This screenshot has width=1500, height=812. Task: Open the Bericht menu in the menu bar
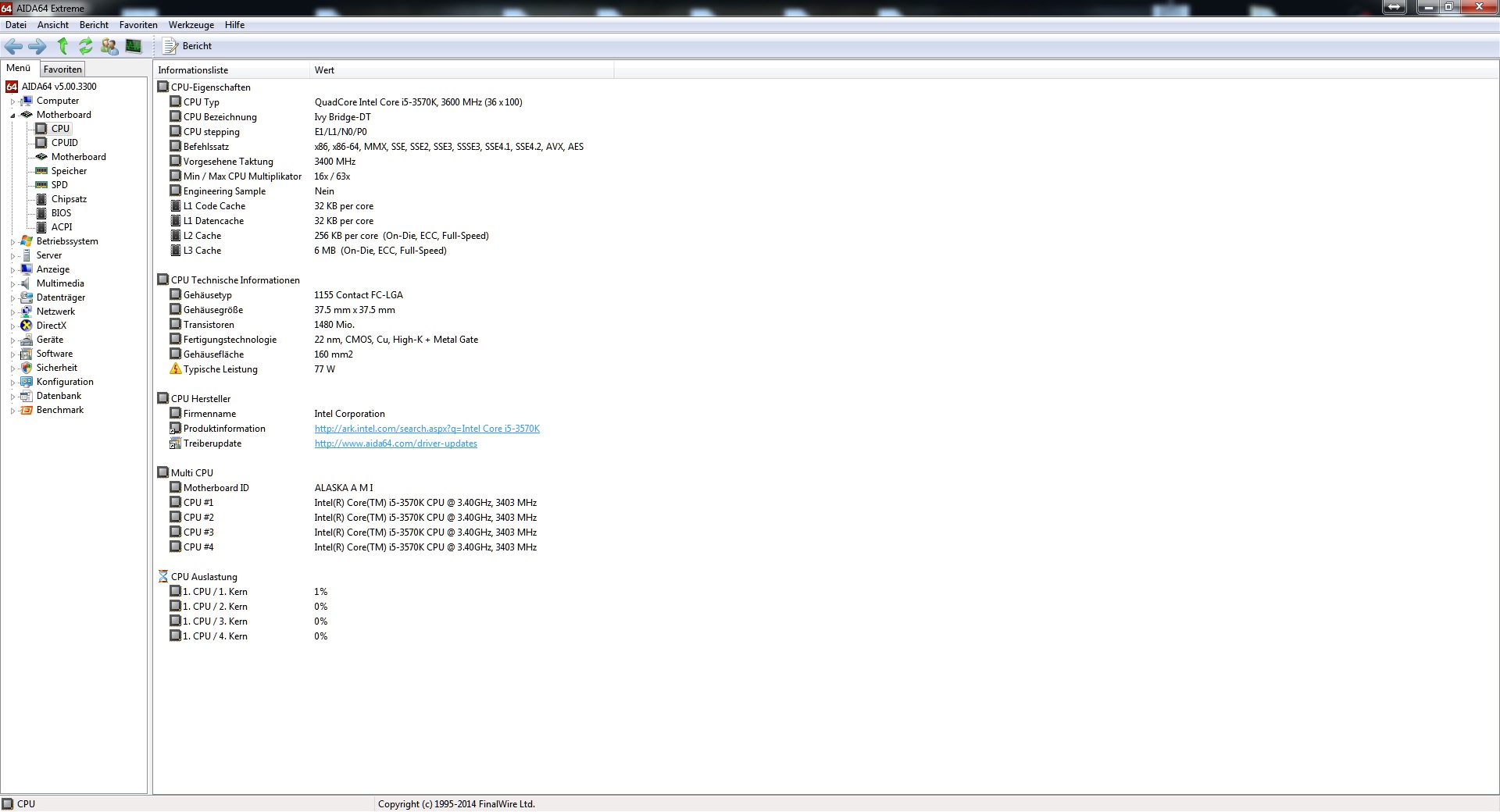[94, 25]
